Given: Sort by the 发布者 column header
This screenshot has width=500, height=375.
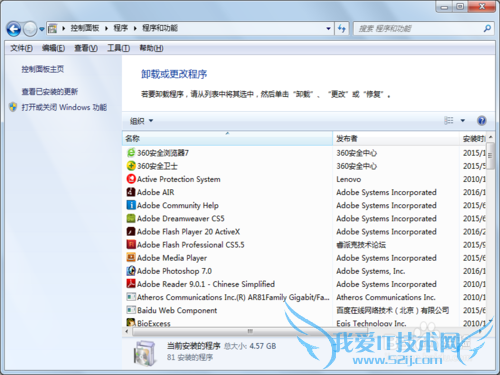Looking at the screenshot, I should [x=396, y=139].
